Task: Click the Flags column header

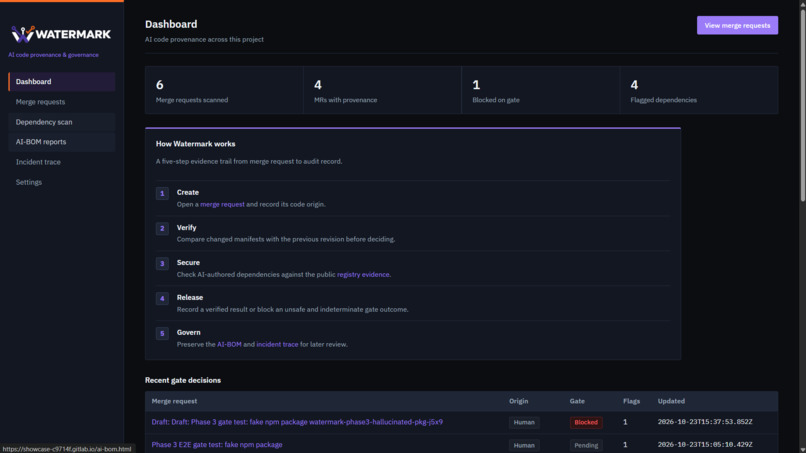Action: coord(631,401)
